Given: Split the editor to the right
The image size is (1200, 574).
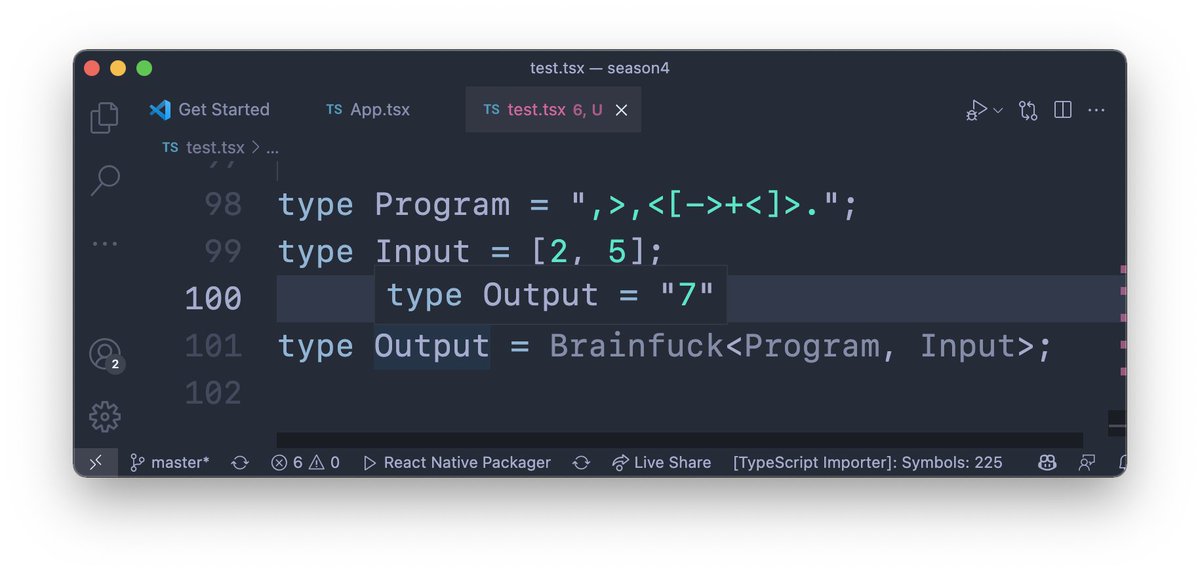Looking at the screenshot, I should (x=1063, y=110).
